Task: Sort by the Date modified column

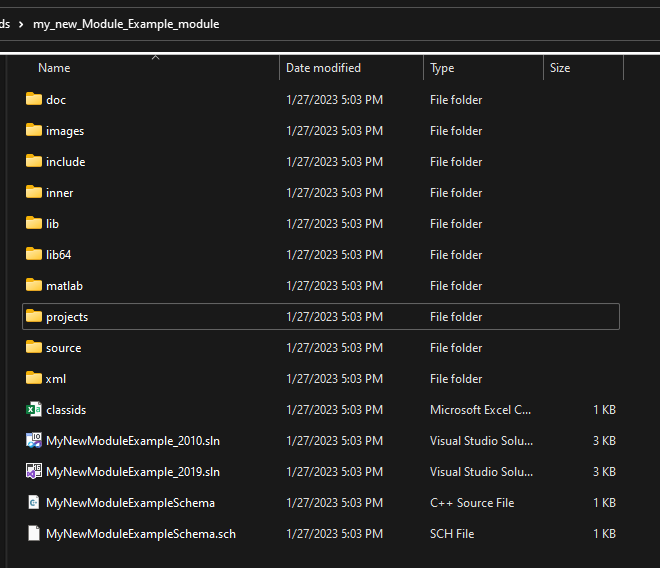Action: (323, 68)
